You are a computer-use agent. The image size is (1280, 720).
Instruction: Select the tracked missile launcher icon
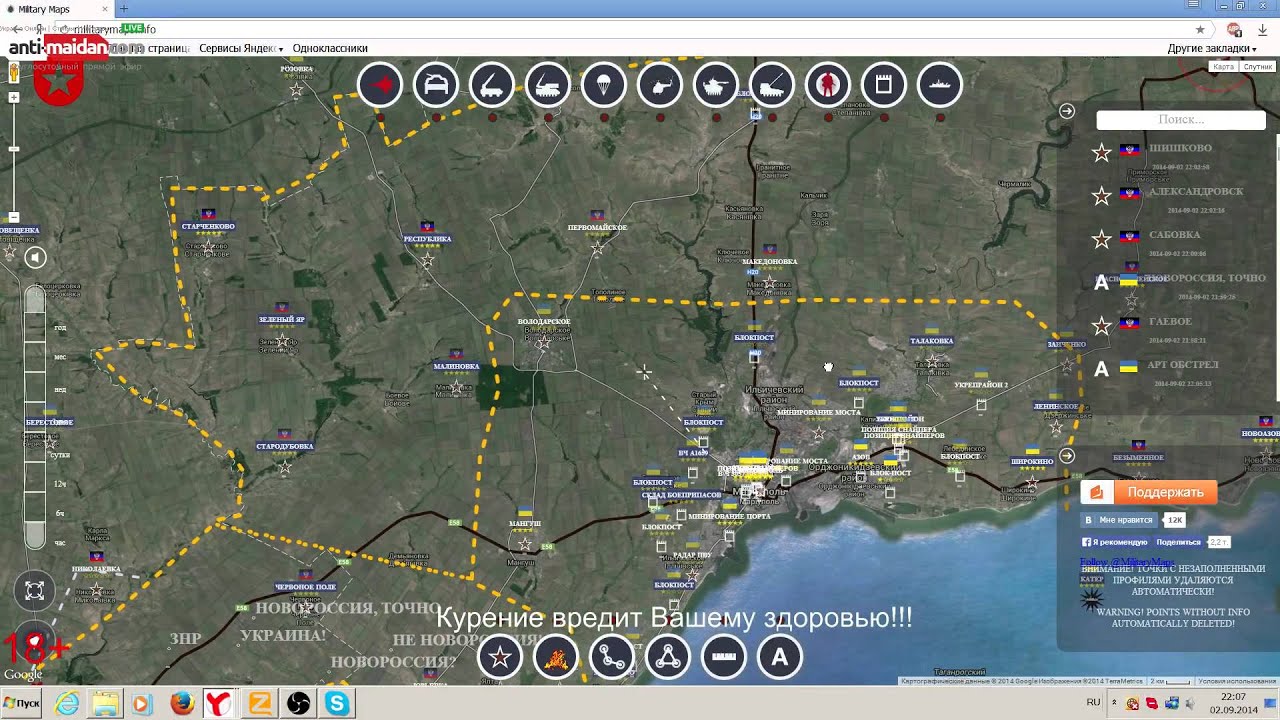(x=548, y=85)
